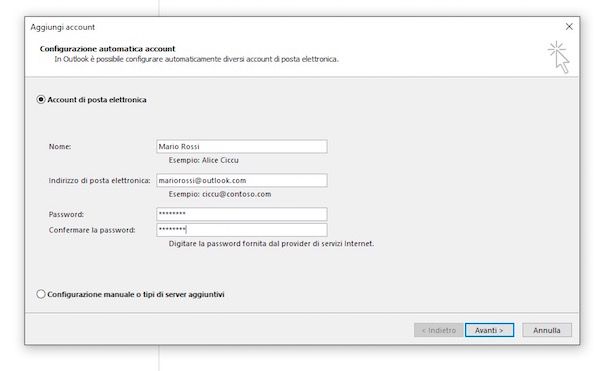610x371 pixels.
Task: Click into the Password field
Action: pyautogui.click(x=242, y=214)
